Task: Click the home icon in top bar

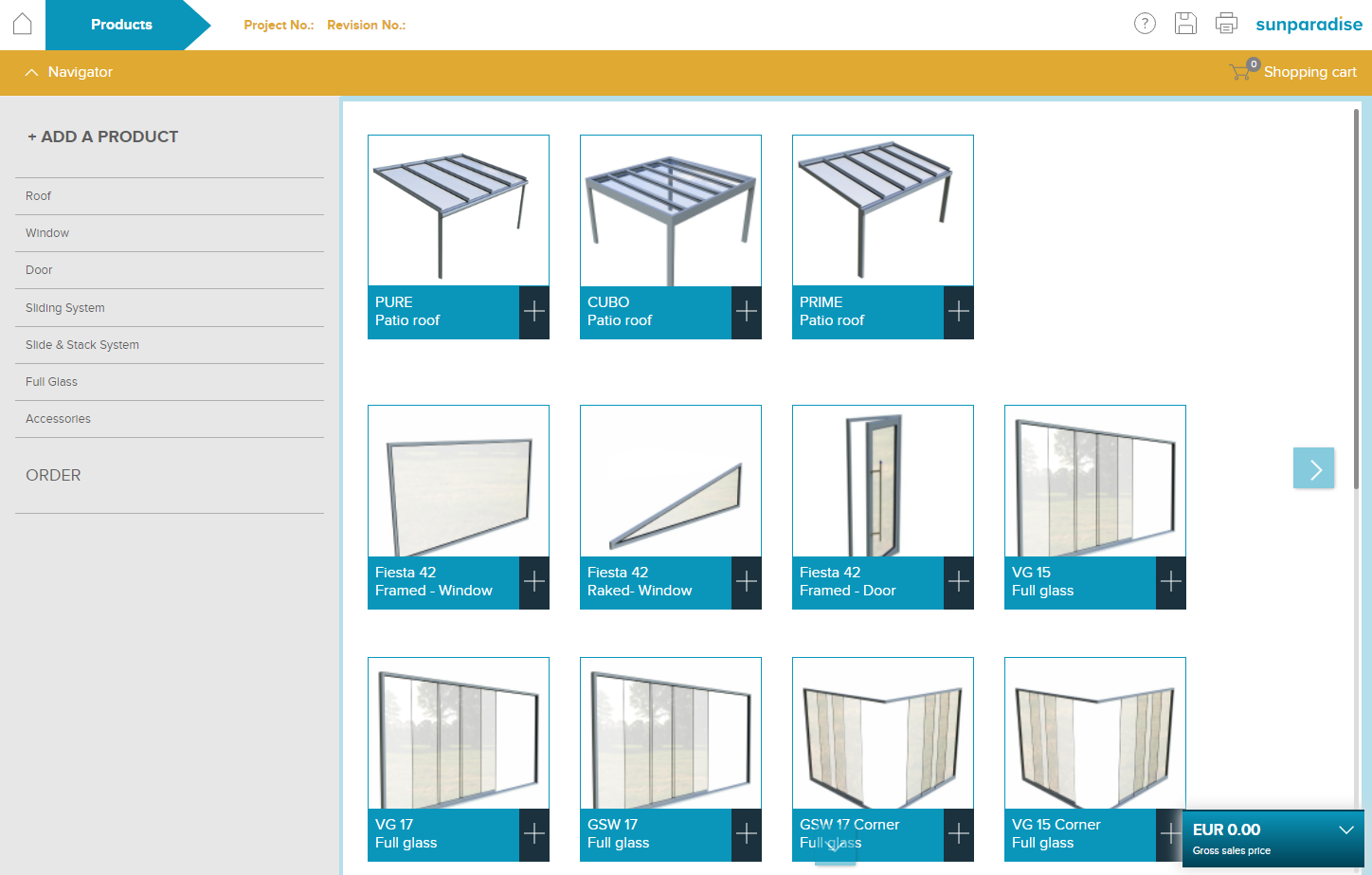Action: 23,24
